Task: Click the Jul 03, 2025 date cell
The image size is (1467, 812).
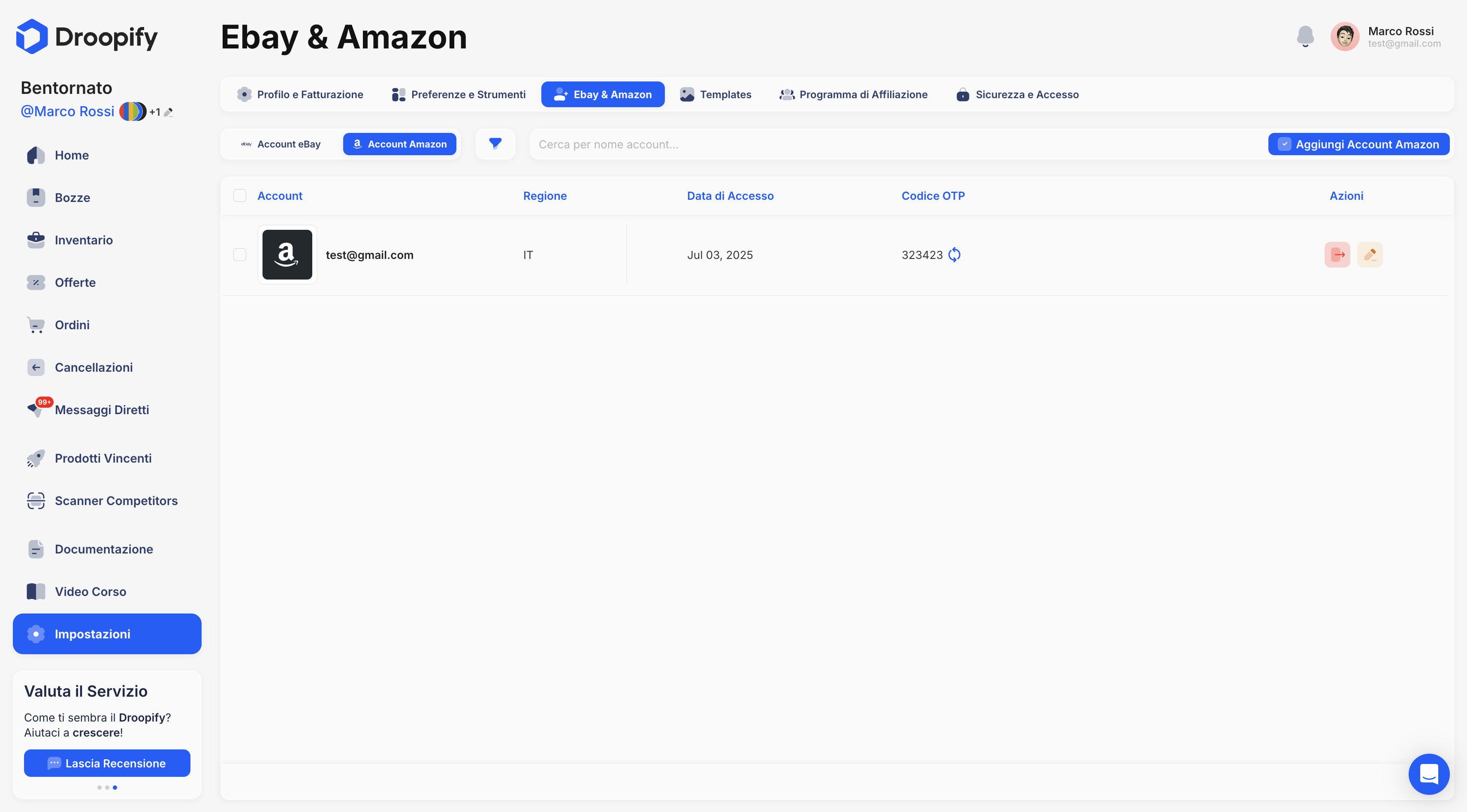Action: (x=720, y=255)
